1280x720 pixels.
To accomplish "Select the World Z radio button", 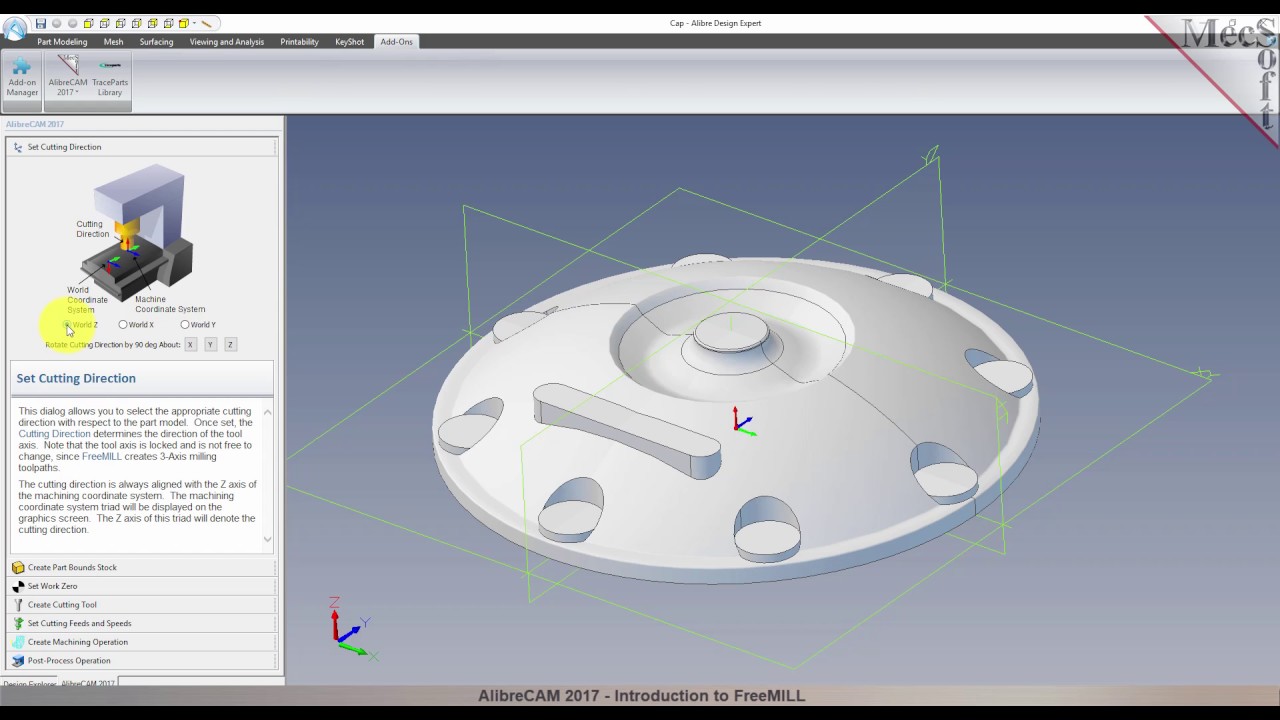I will (x=68, y=325).
